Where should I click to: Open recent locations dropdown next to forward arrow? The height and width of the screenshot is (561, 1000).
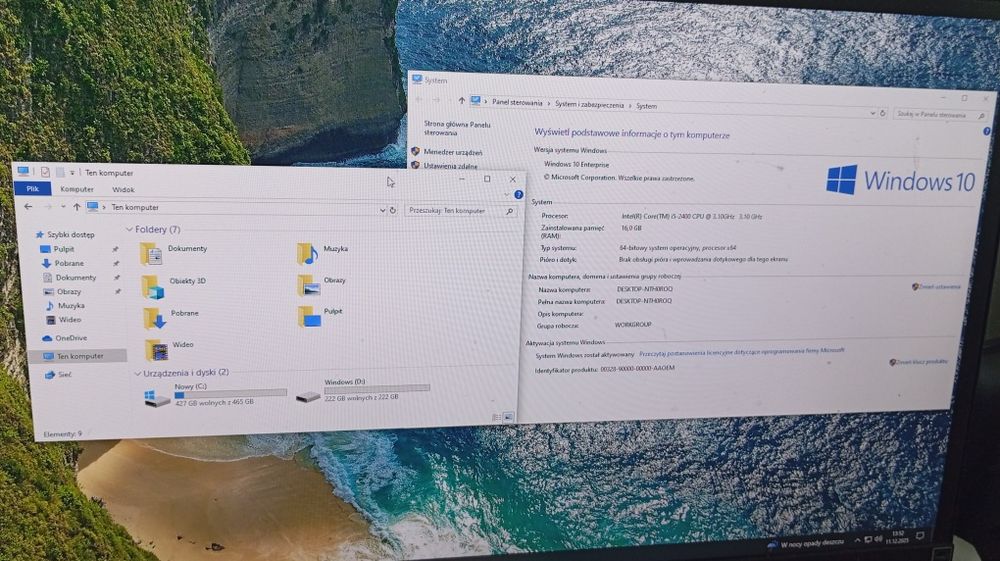62,207
